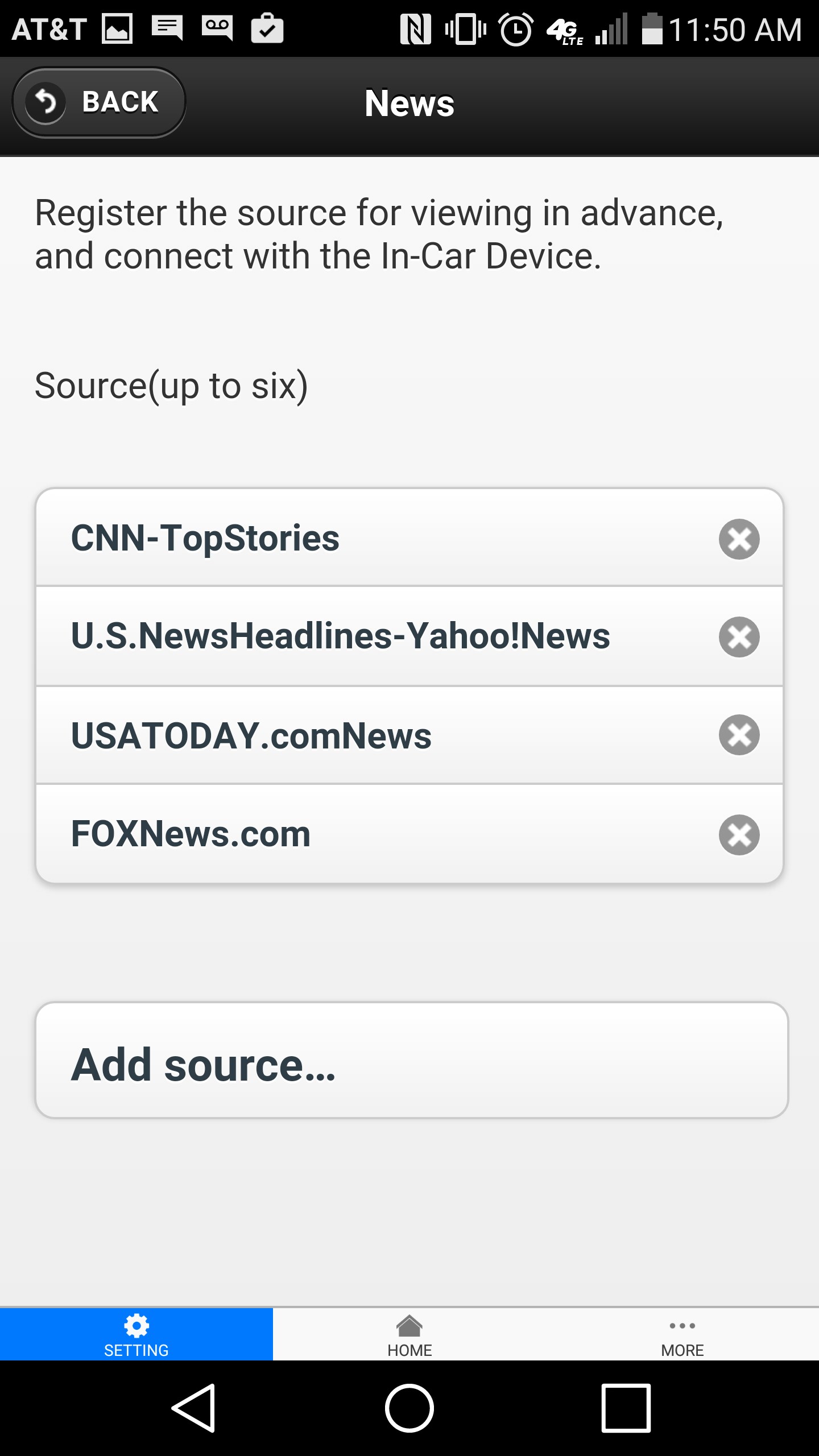Image resolution: width=819 pixels, height=1456 pixels.
Task: Switch to the SETTING tab
Action: pyautogui.click(x=136, y=1334)
